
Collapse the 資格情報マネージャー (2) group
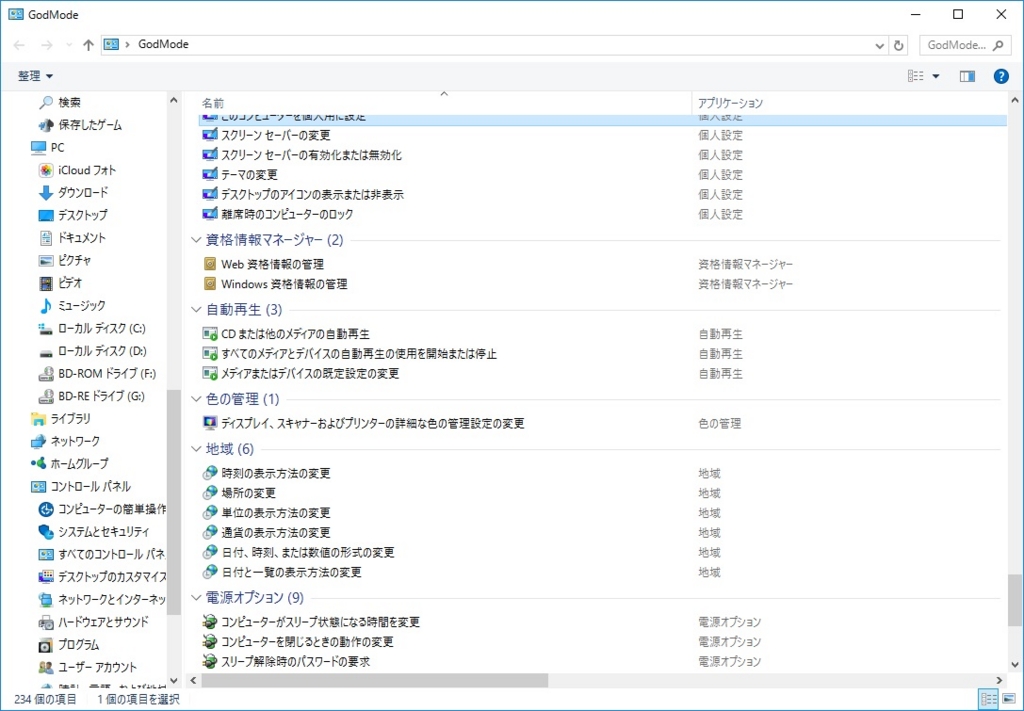tap(195, 240)
